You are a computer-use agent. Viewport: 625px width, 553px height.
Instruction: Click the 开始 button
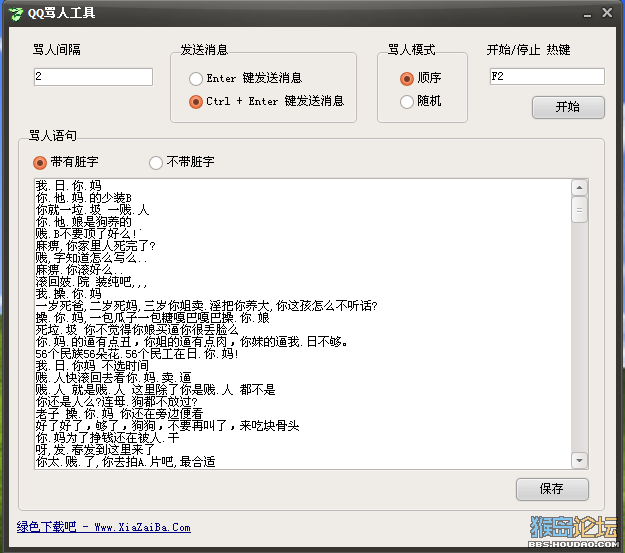pyautogui.click(x=568, y=107)
